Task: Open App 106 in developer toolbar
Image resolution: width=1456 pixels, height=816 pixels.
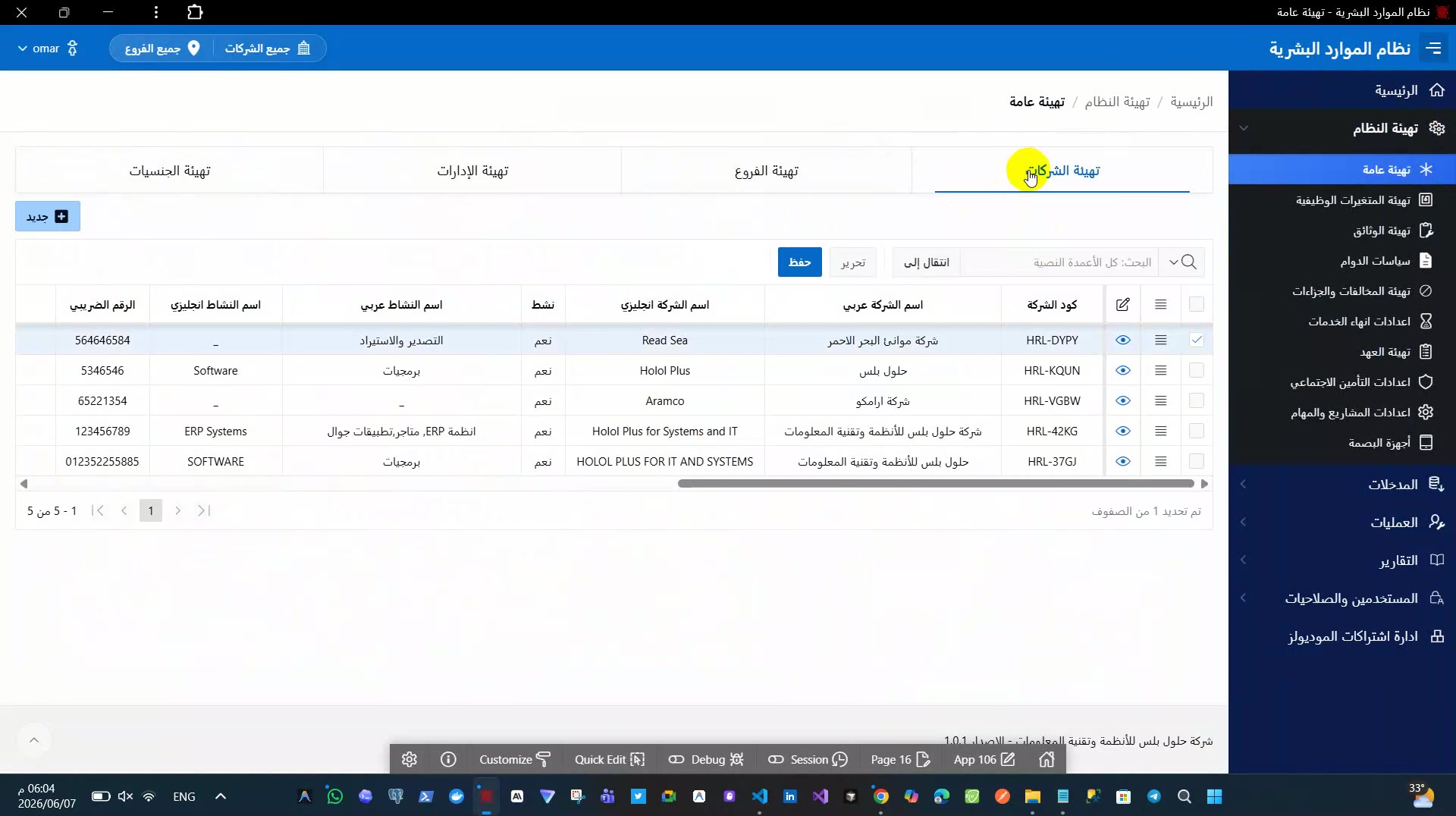Action: tap(984, 759)
